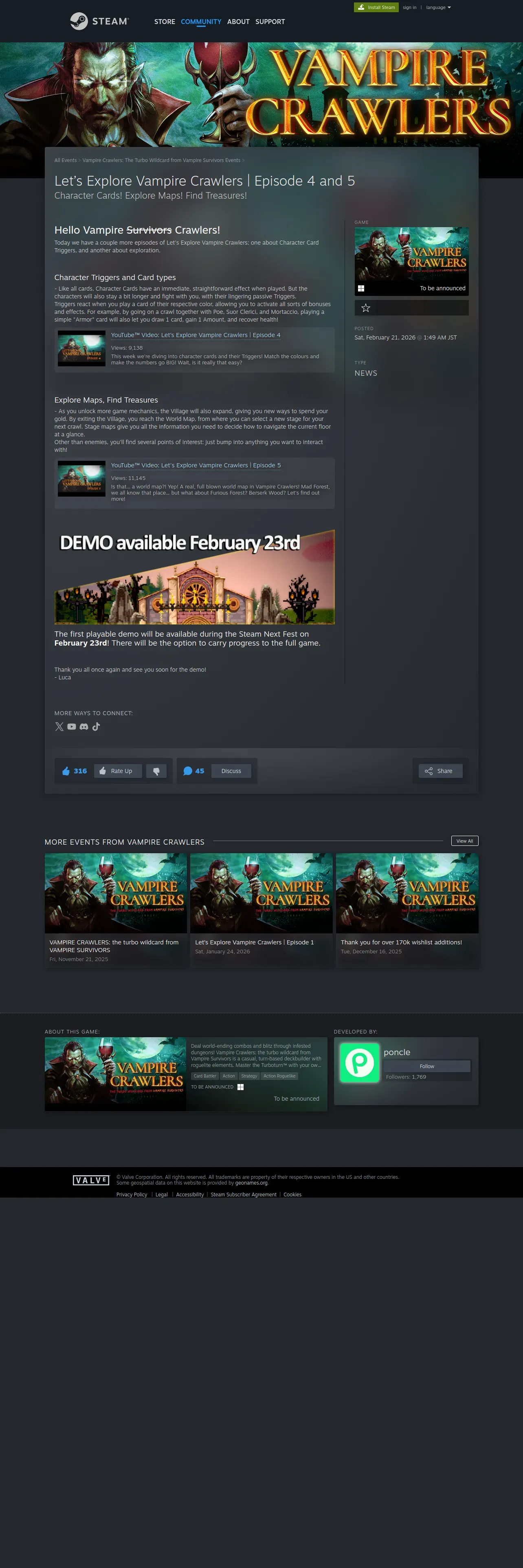
Task: Click the Action tag
Action: point(229,1076)
